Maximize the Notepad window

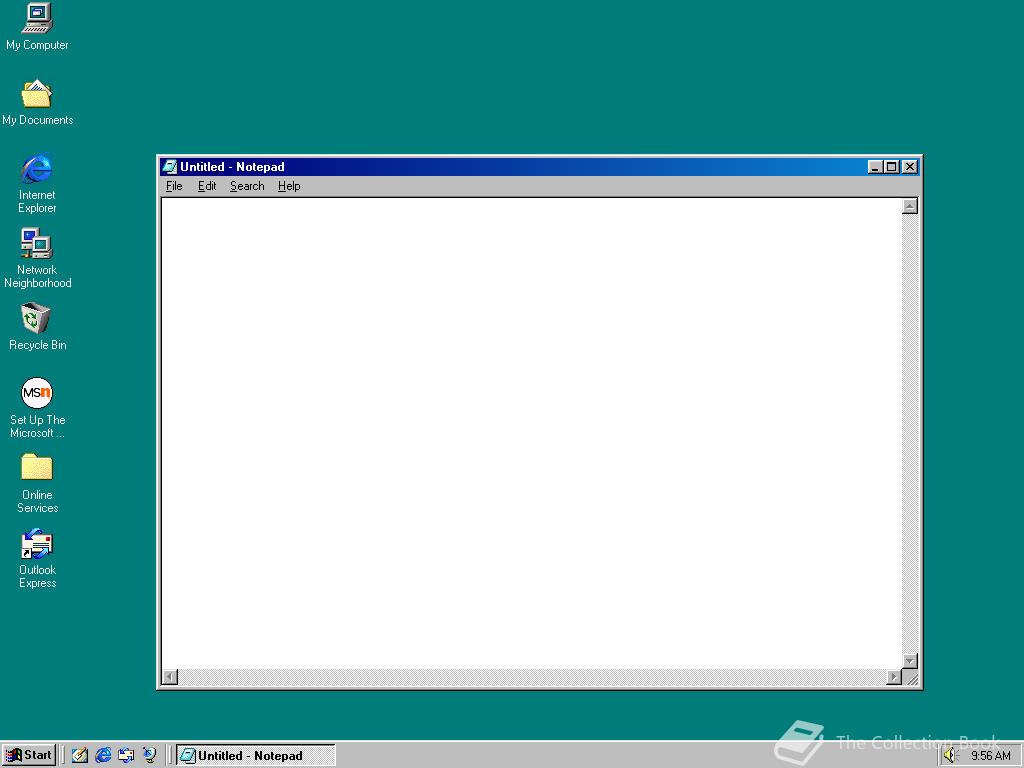point(891,167)
